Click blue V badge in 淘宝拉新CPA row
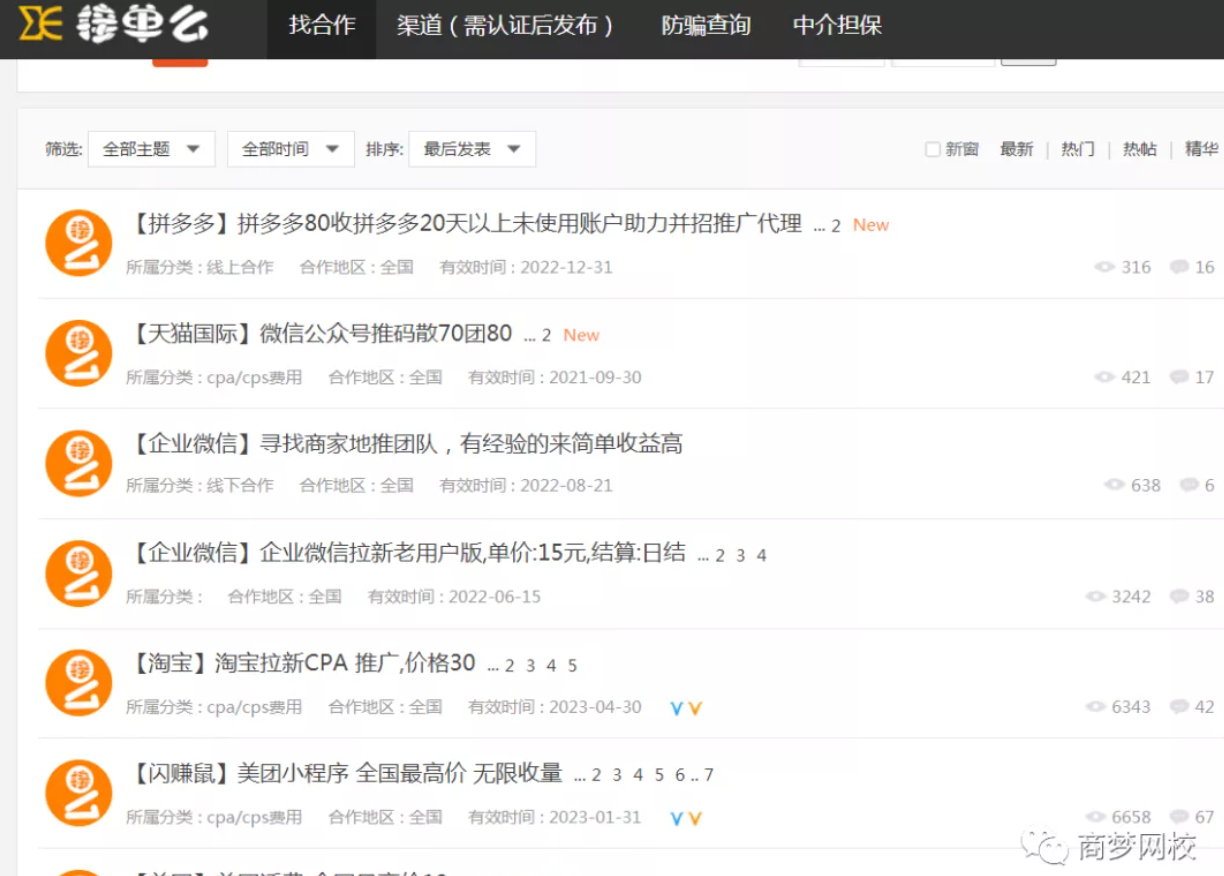The height and width of the screenshot is (876, 1224). click(x=677, y=708)
